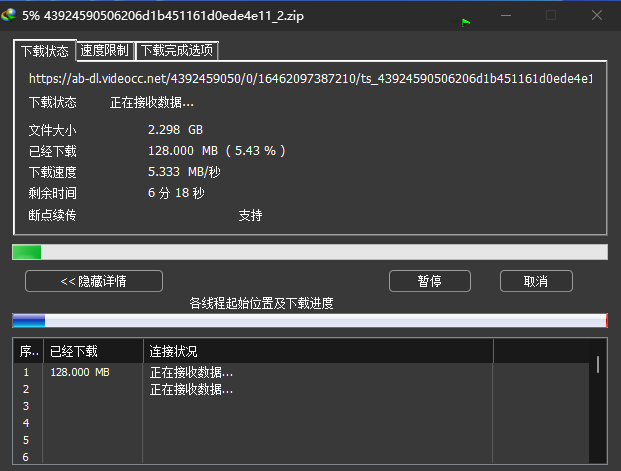Click the 连接状况 column header
The height and width of the screenshot is (471, 621).
click(318, 351)
